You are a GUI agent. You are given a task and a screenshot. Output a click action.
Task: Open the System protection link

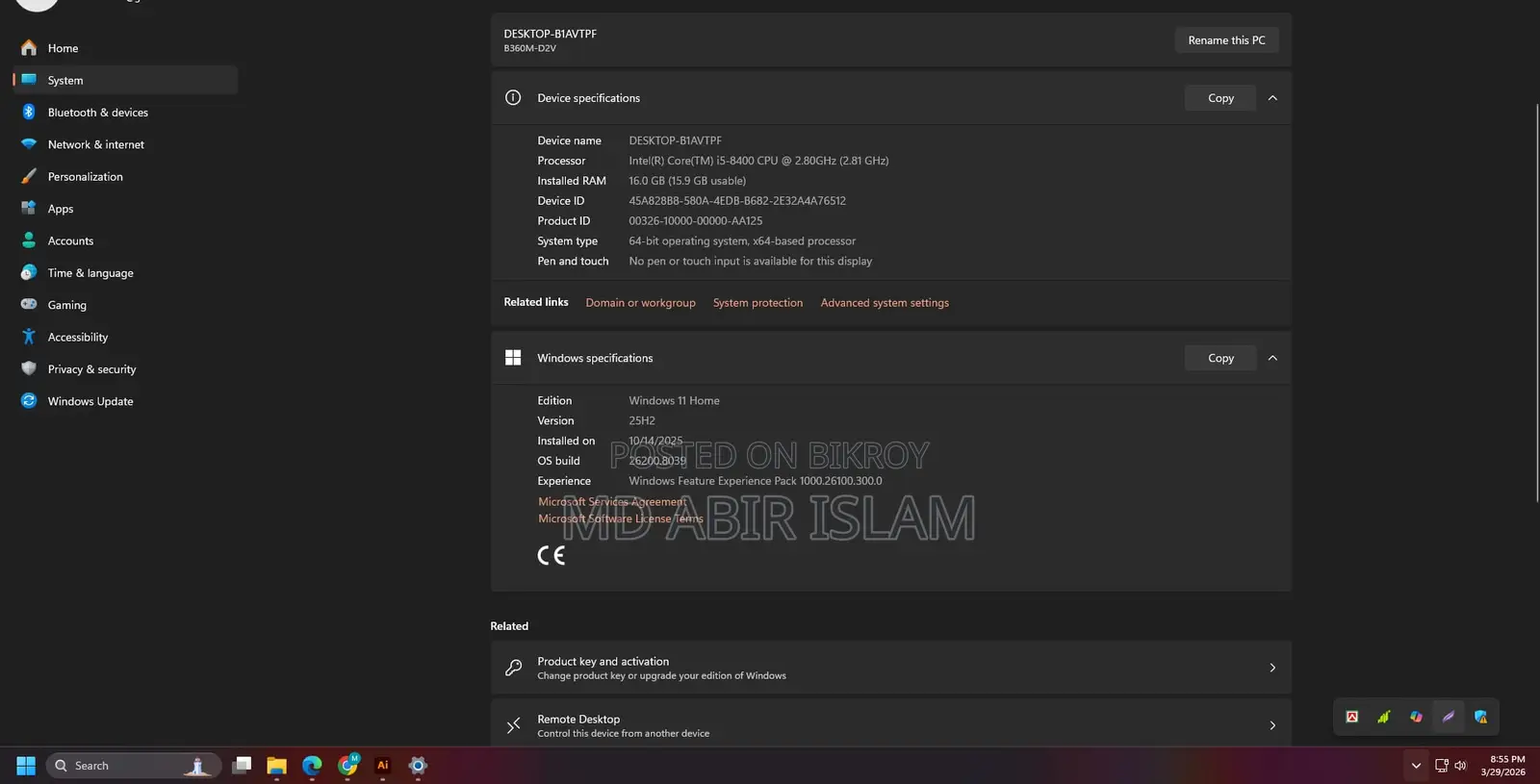coord(757,303)
